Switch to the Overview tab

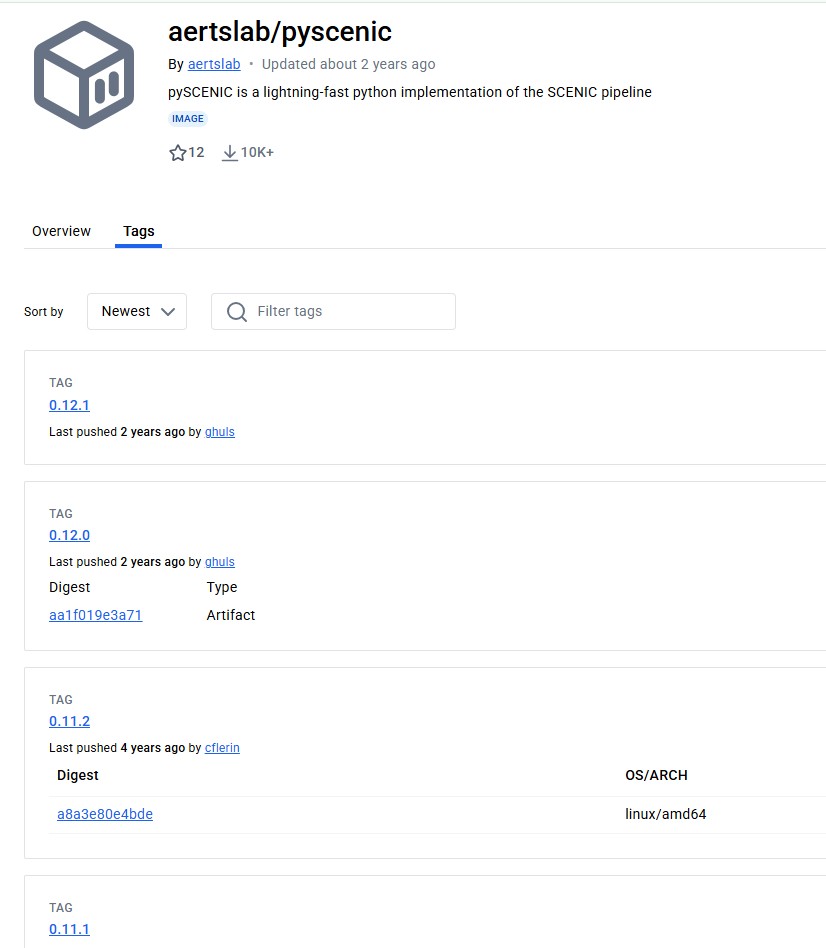coord(61,231)
